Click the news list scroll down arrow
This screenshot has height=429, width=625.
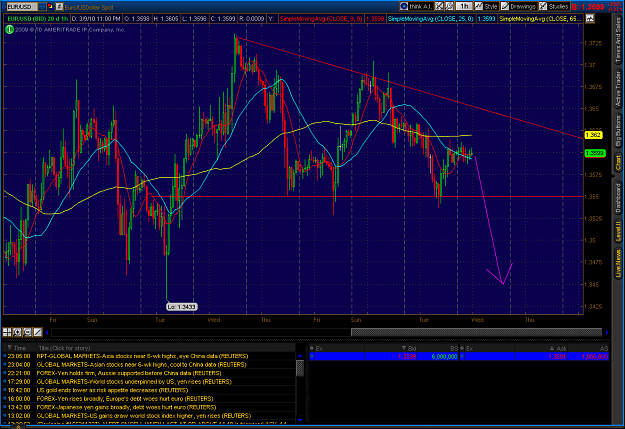point(300,419)
